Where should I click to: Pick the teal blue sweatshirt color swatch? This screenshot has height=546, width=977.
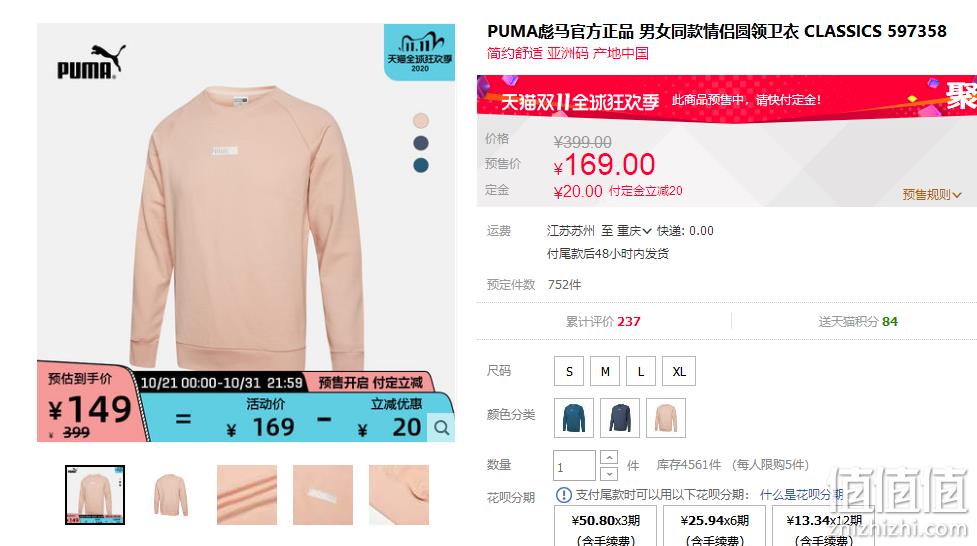click(x=574, y=418)
